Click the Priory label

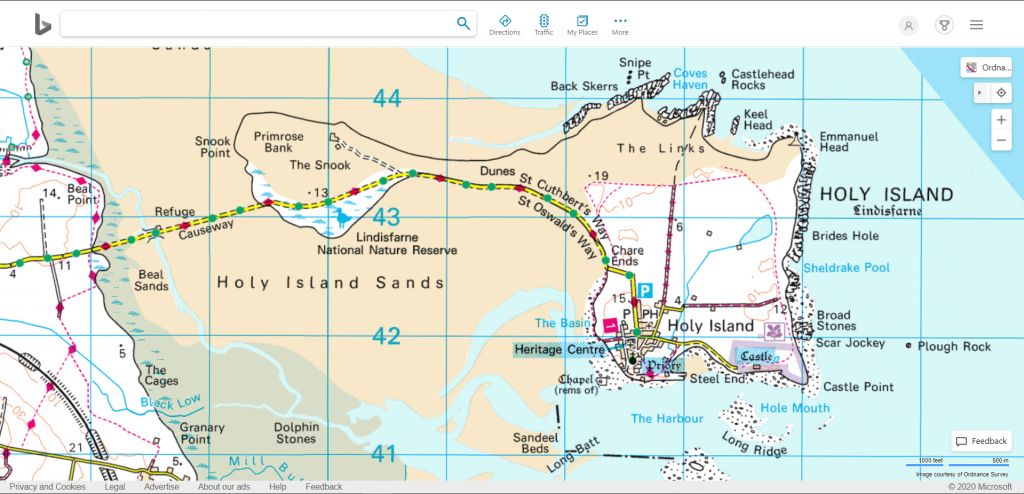coord(665,365)
